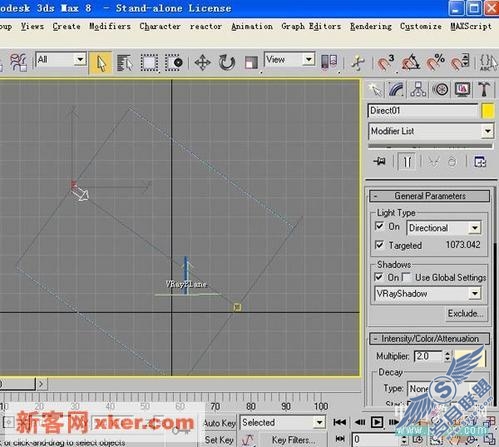Open the VRayShadow type dropdown

475,294
